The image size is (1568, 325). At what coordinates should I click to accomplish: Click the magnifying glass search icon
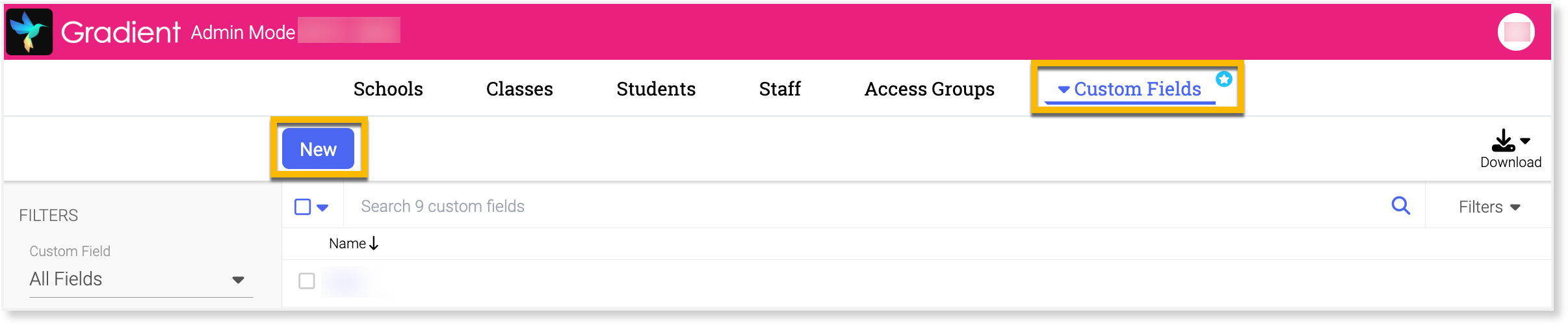click(x=1400, y=206)
